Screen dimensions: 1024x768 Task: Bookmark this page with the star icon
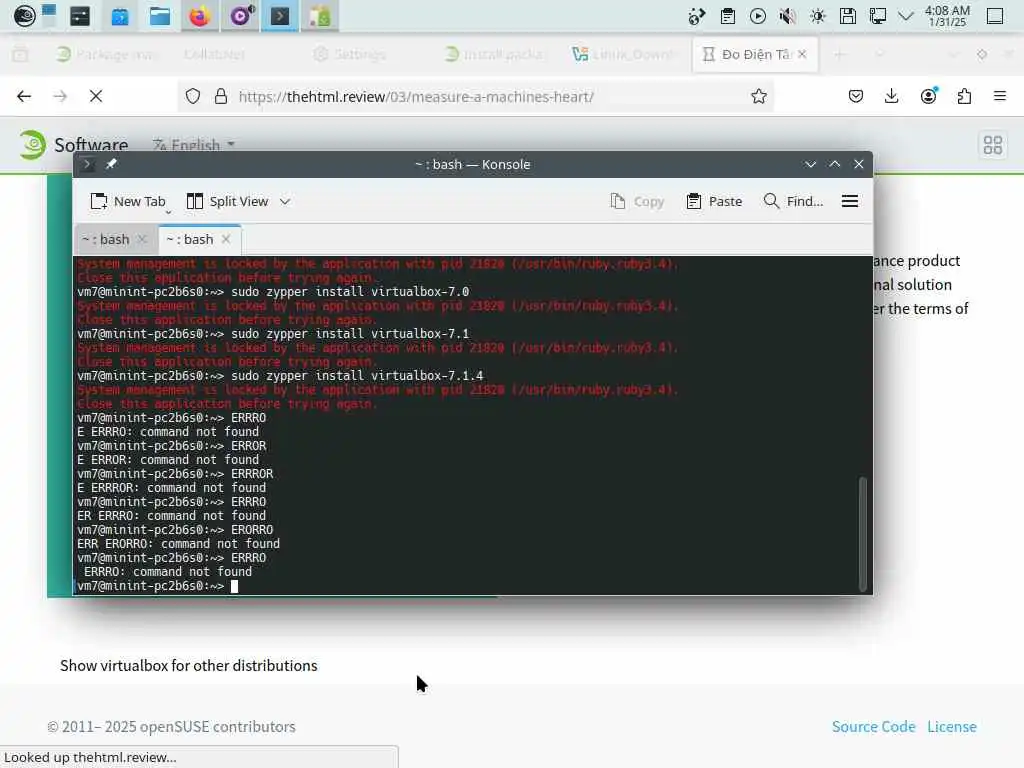pos(758,97)
